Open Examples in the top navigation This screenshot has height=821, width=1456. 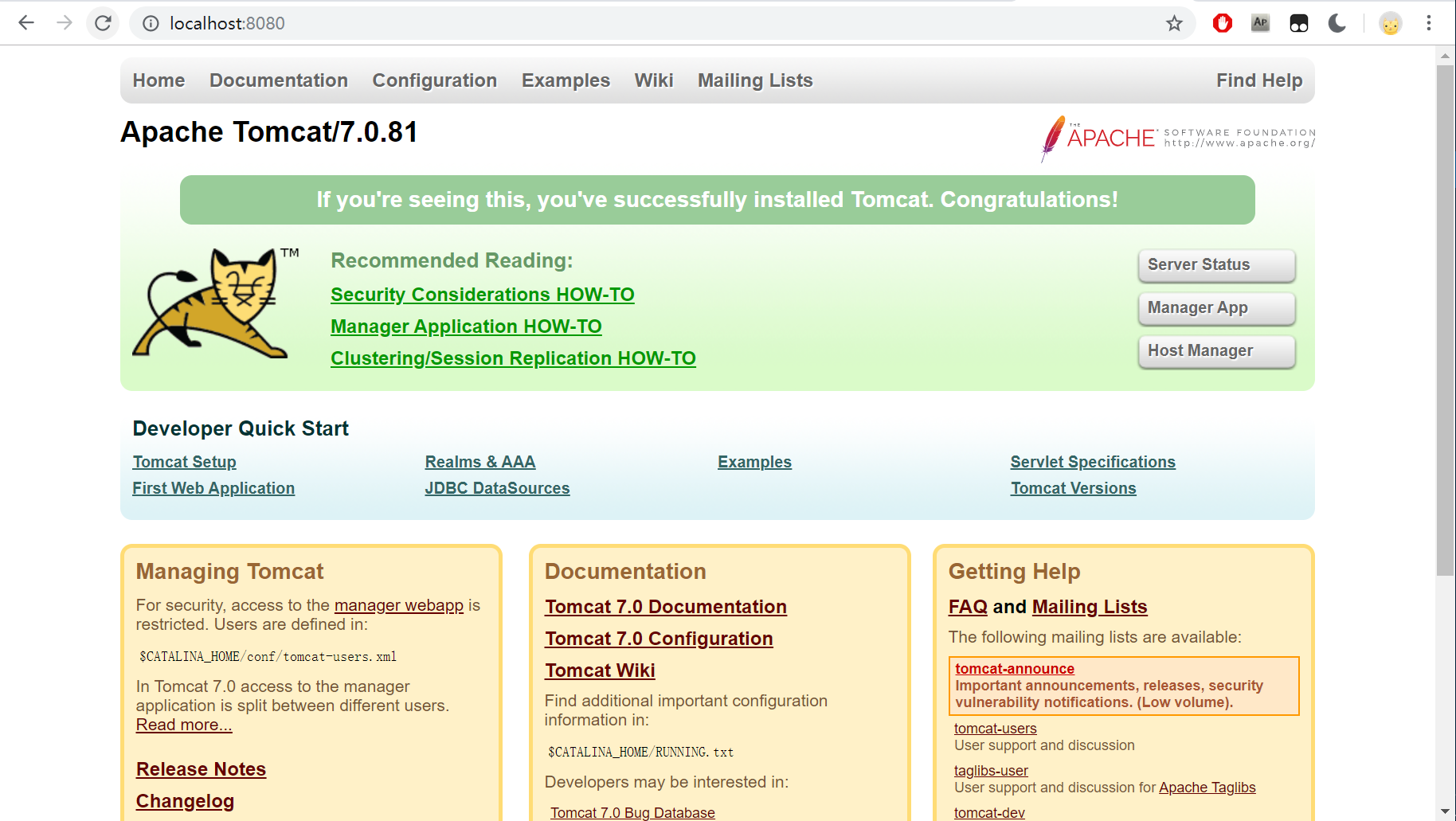566,80
